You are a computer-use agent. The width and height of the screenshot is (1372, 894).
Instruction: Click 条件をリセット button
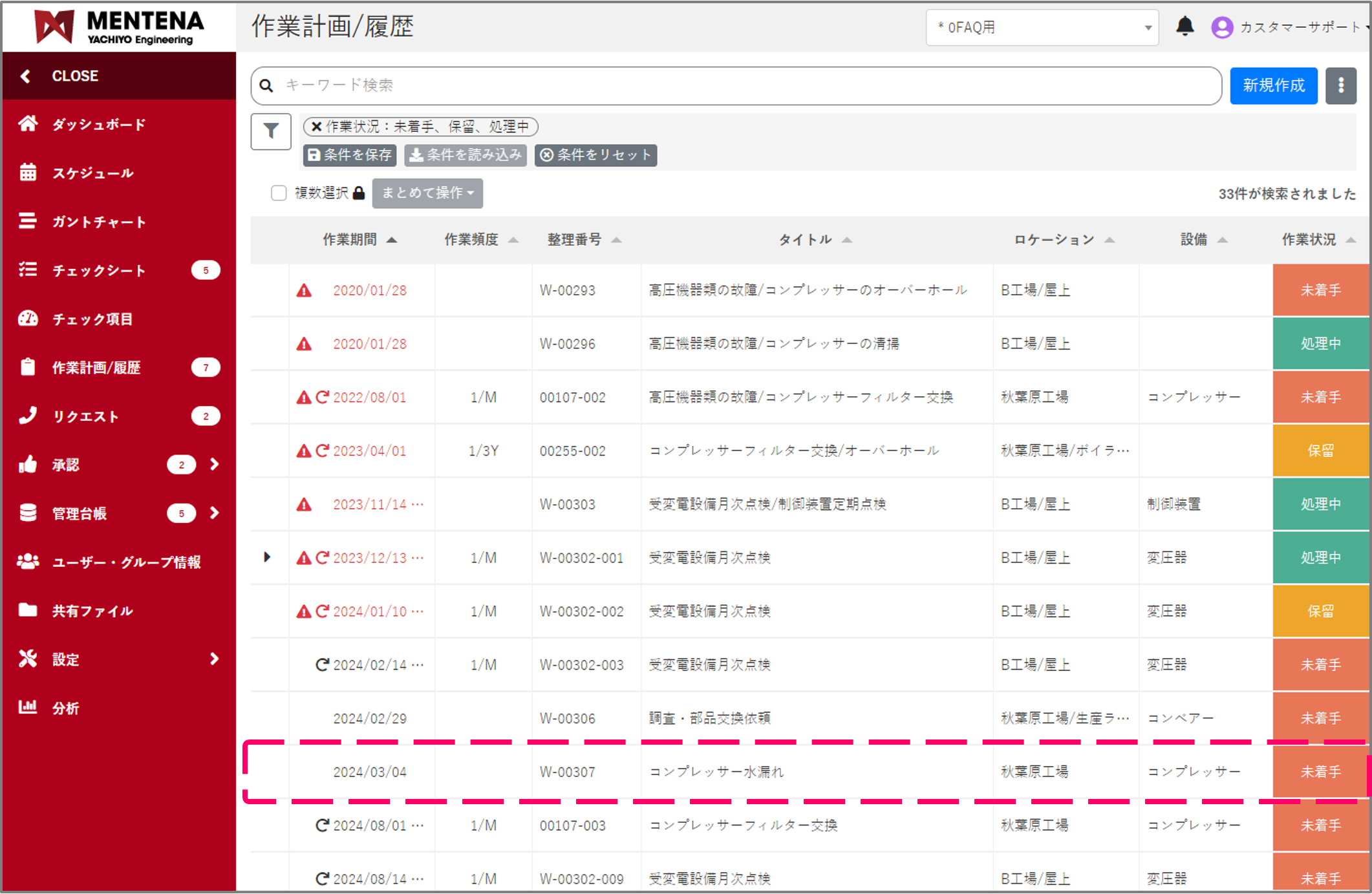click(x=595, y=155)
